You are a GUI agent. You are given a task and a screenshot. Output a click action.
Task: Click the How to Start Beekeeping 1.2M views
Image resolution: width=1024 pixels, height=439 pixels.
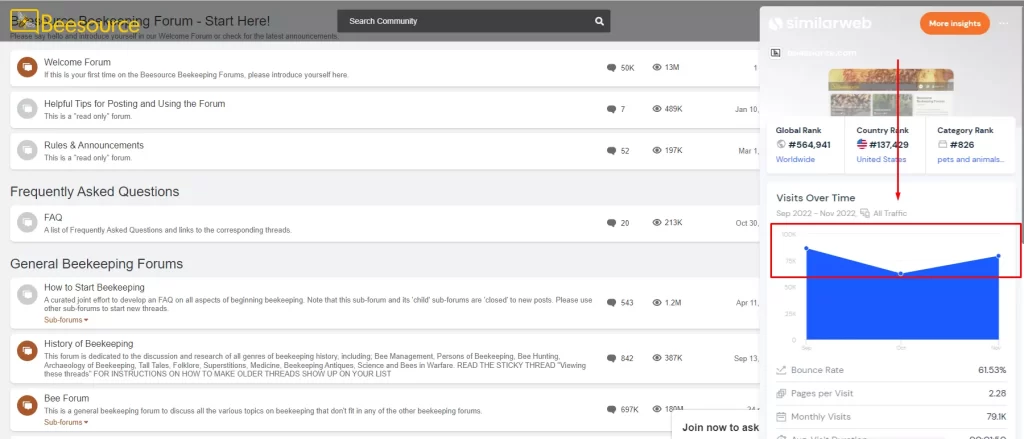[673, 302]
